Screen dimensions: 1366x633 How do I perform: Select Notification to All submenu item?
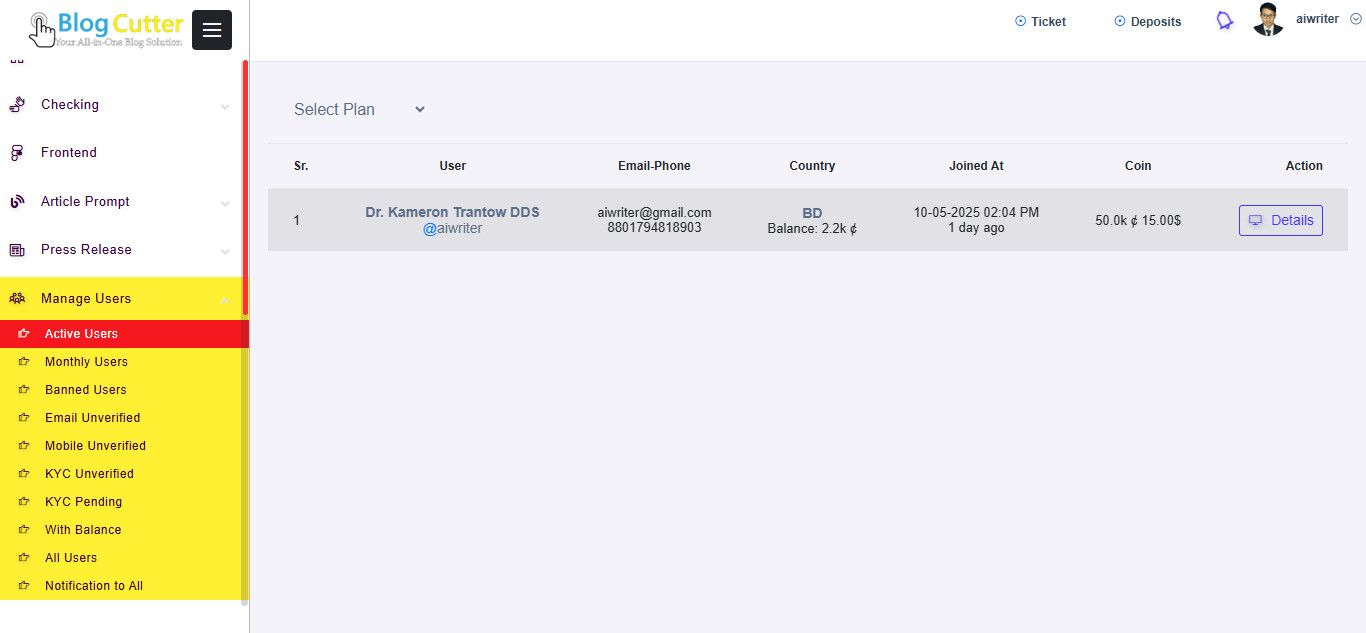click(122, 586)
